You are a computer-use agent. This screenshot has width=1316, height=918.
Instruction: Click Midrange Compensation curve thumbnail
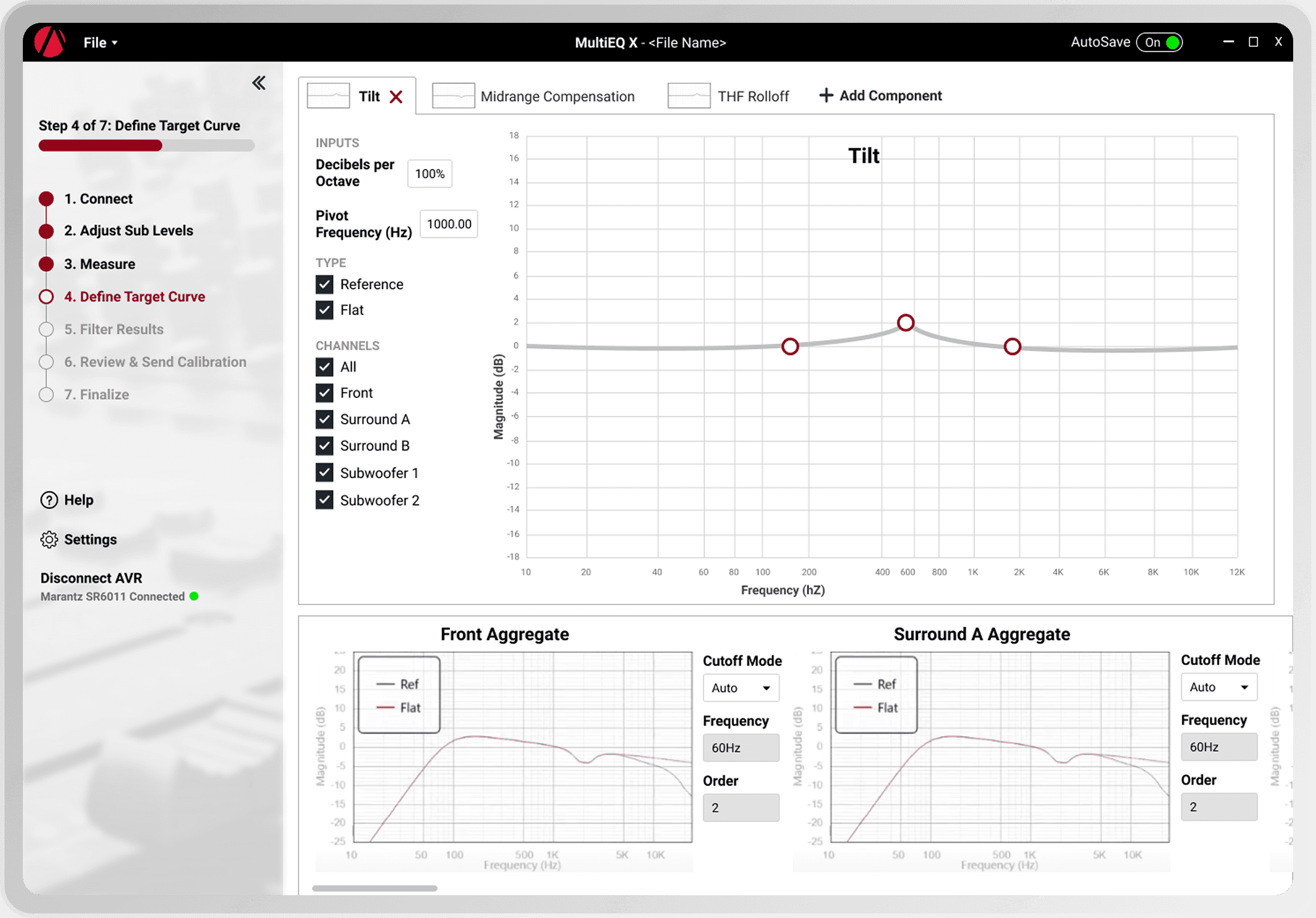point(453,96)
